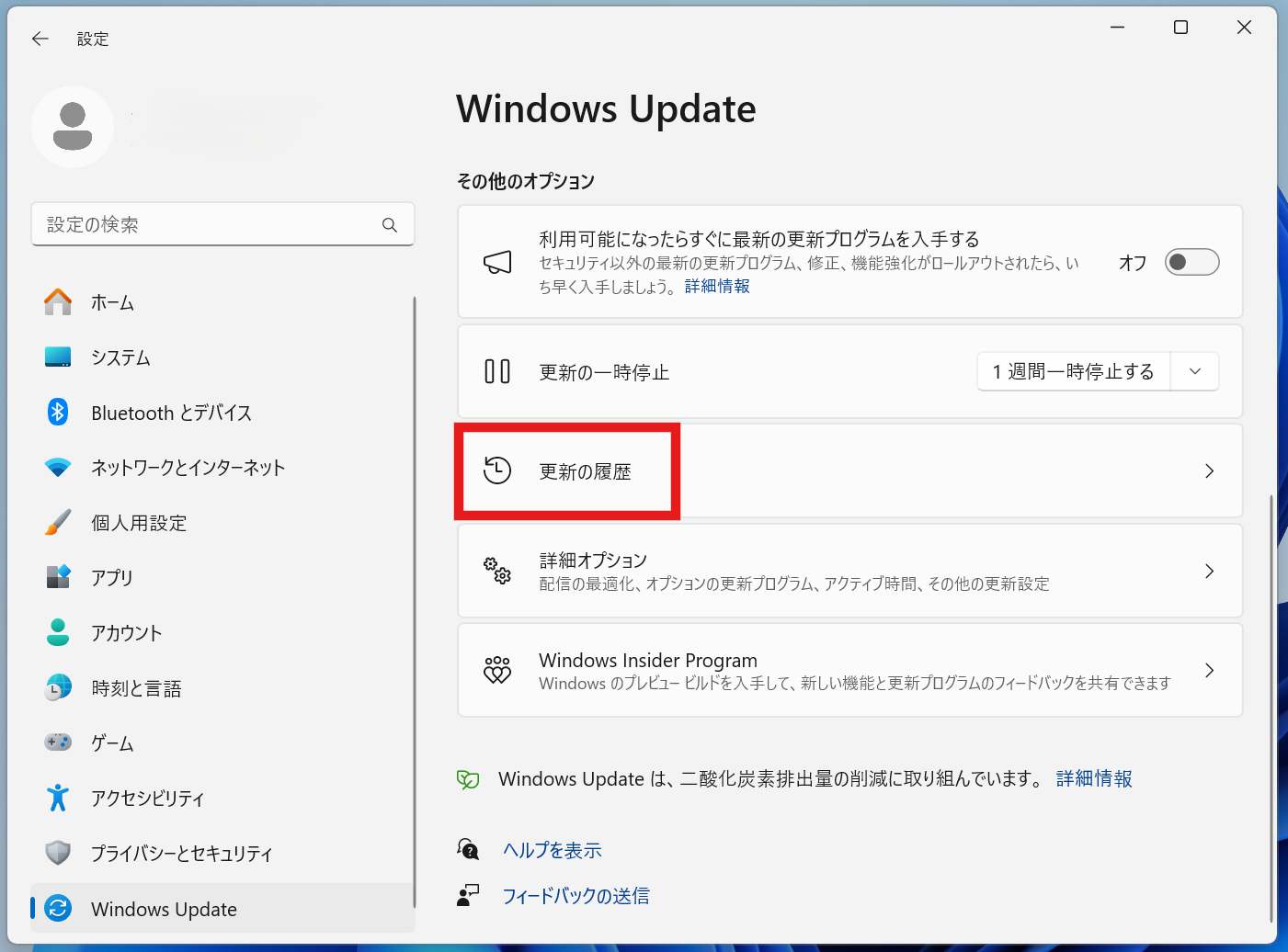Click the アカウント person icon
The image size is (1288, 952).
pyautogui.click(x=58, y=632)
